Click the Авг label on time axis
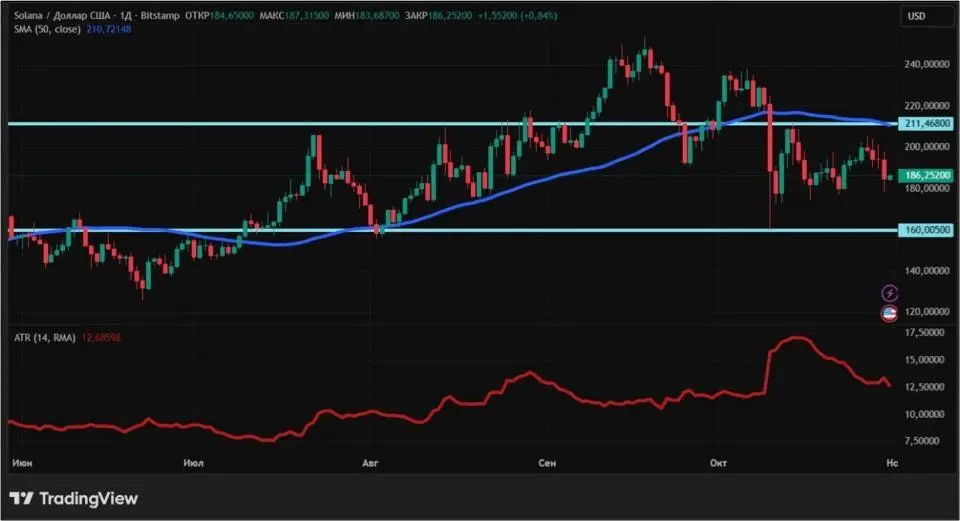Image resolution: width=960 pixels, height=521 pixels. [x=372, y=465]
